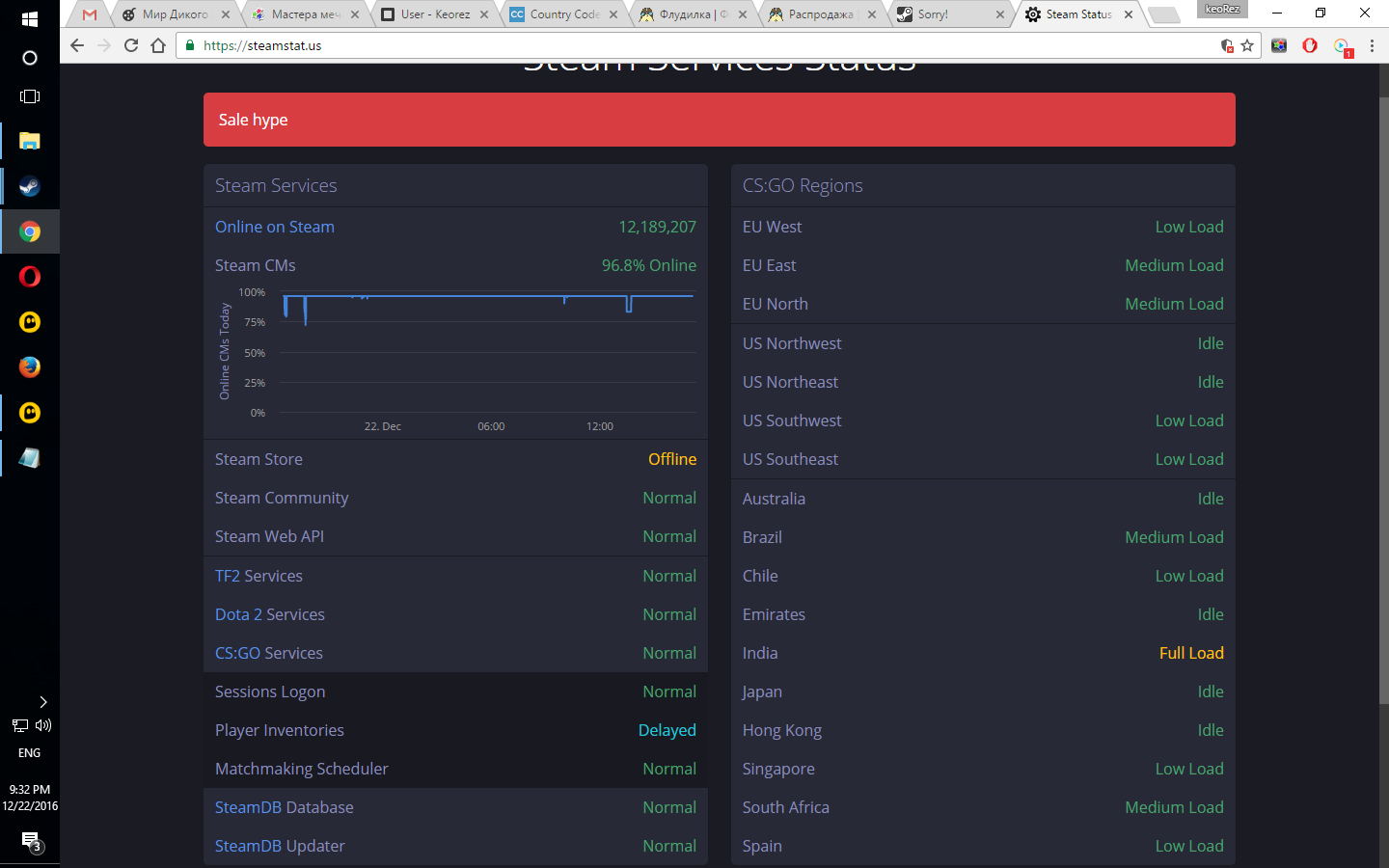Click the 96.8% Online CMs value
This screenshot has width=1389, height=868.
click(x=649, y=265)
